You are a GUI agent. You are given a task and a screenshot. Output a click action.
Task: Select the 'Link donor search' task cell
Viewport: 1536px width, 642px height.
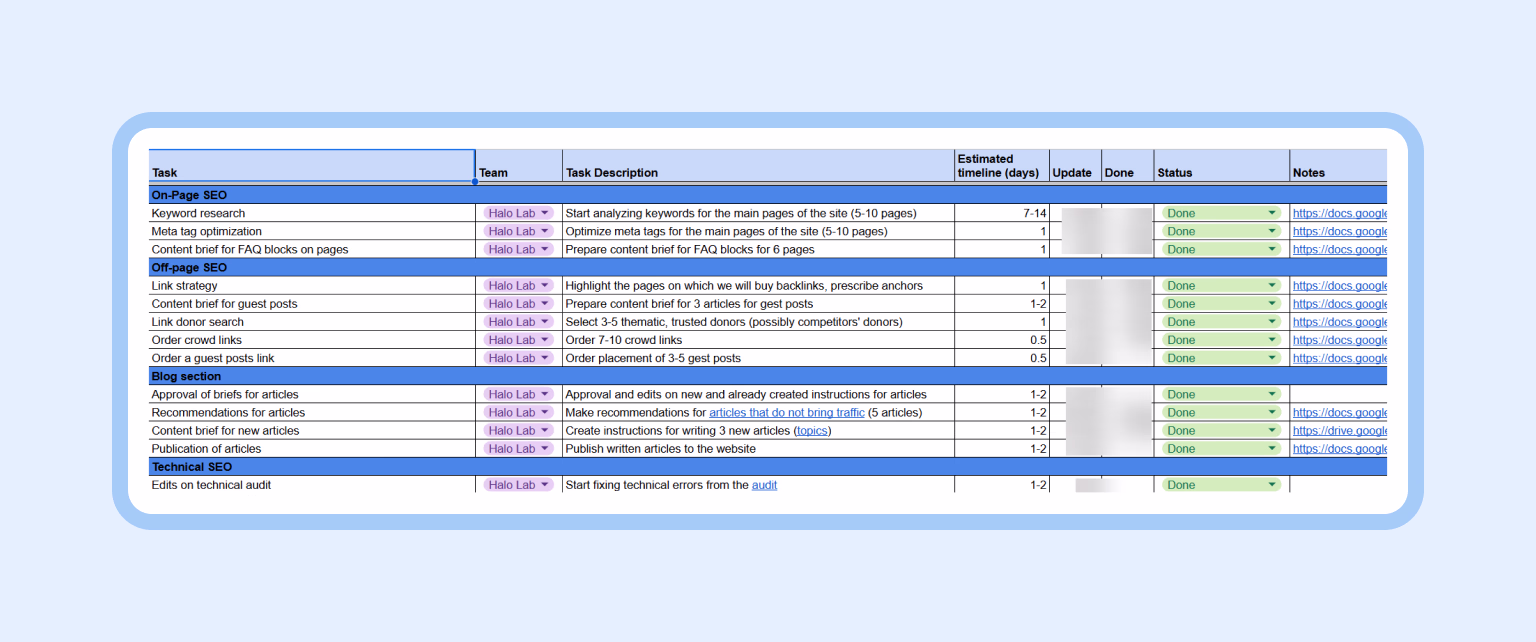pyautogui.click(x=312, y=322)
